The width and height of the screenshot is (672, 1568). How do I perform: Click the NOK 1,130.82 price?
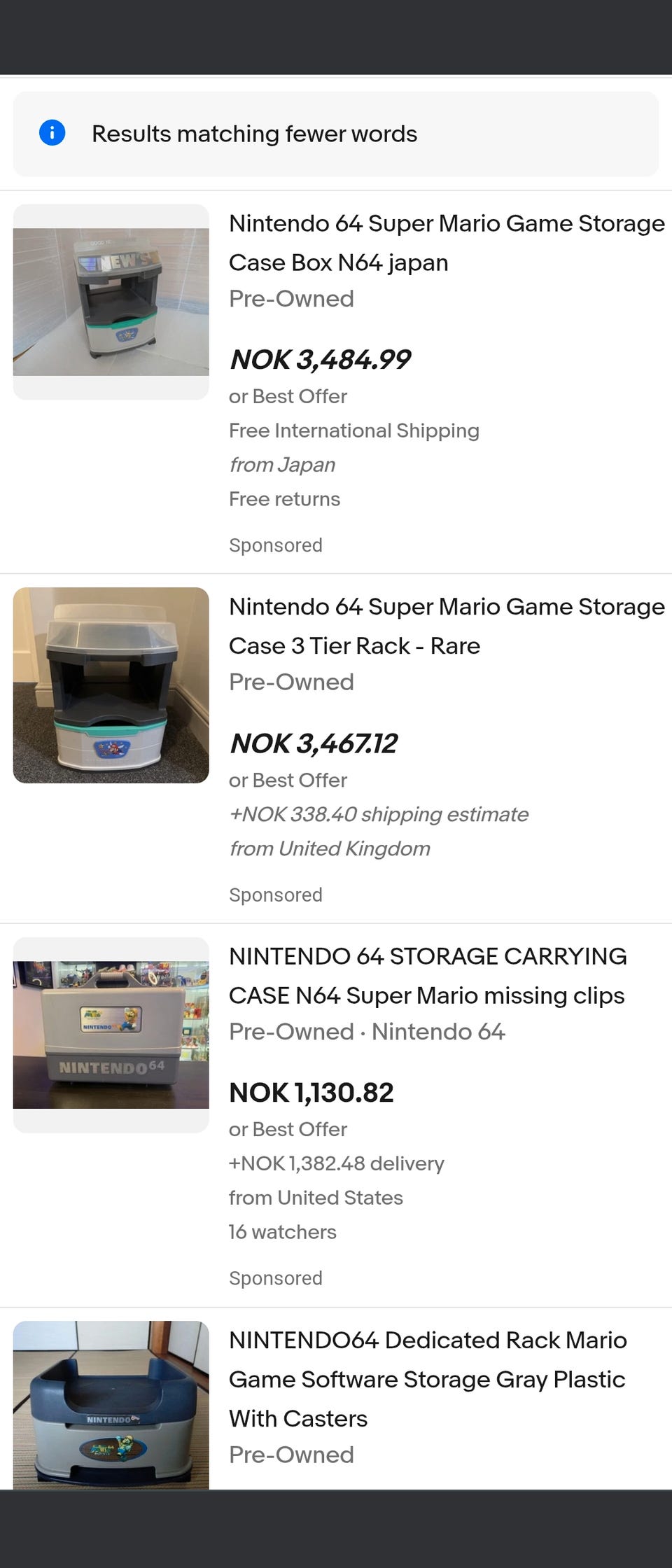311,1092
